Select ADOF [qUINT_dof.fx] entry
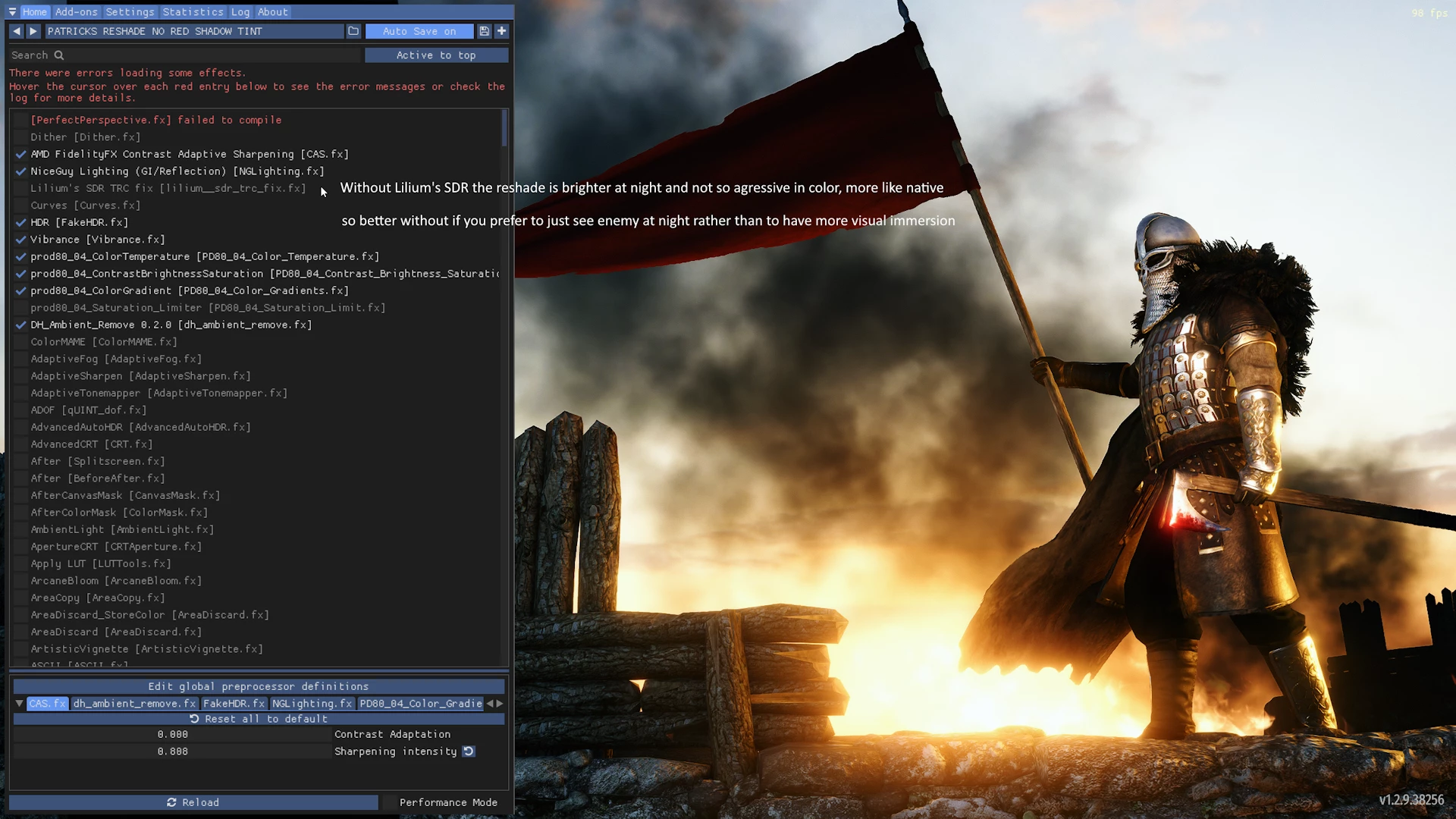1456x819 pixels. (89, 410)
